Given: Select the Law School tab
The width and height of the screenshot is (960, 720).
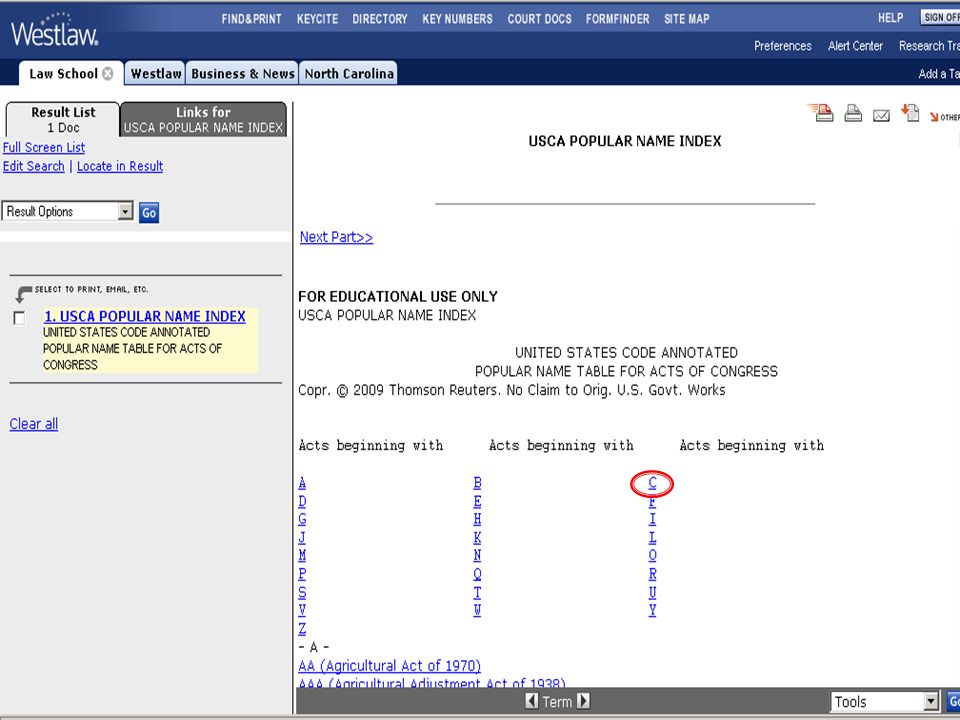Looking at the screenshot, I should click(63, 73).
